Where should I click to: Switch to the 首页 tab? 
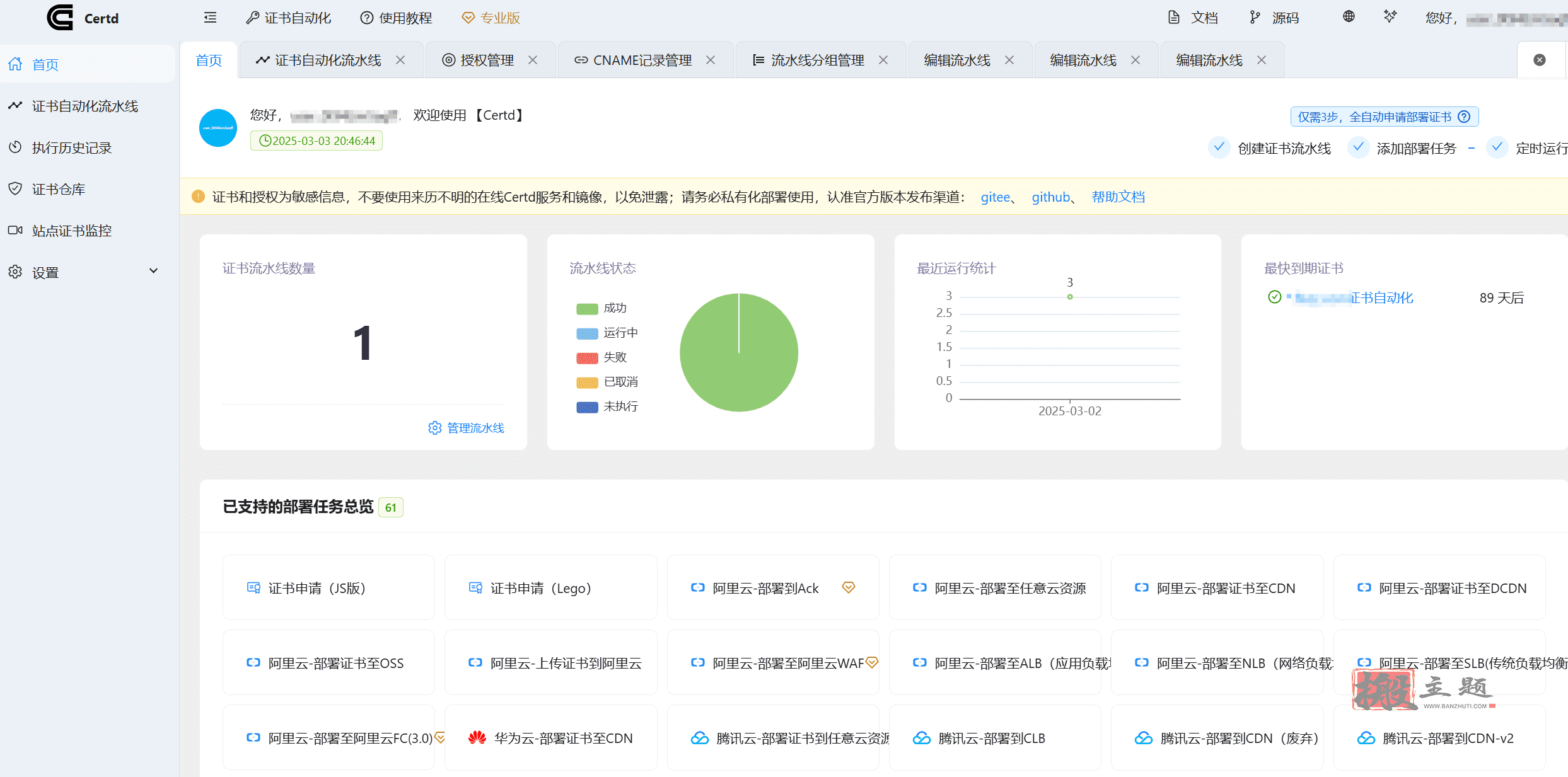click(209, 60)
